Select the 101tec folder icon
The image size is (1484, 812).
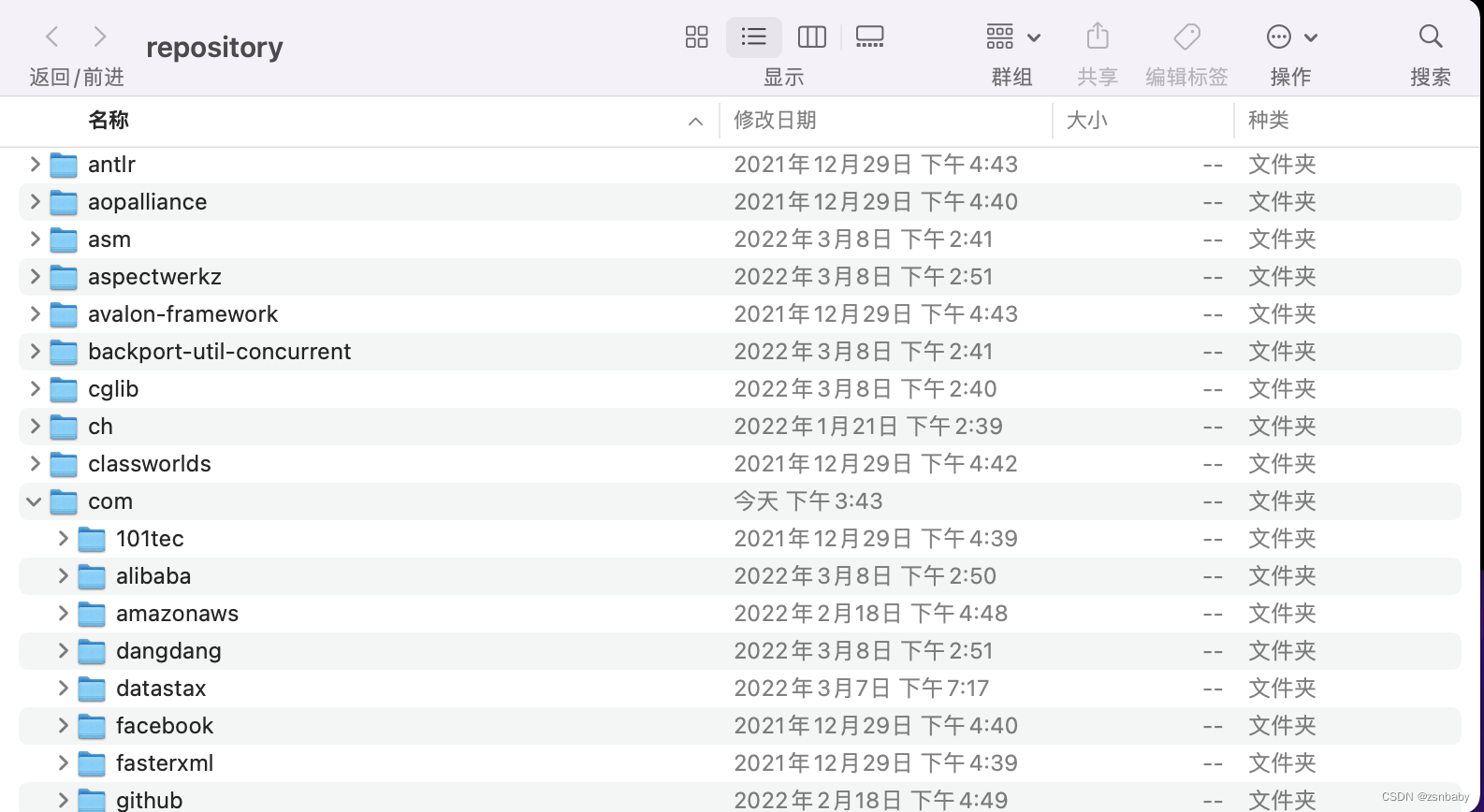92,539
